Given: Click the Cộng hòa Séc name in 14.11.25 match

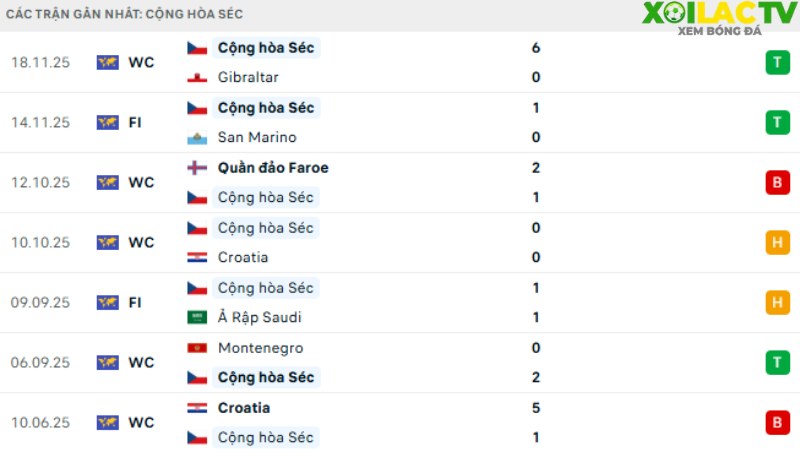Looking at the screenshot, I should tap(266, 108).
